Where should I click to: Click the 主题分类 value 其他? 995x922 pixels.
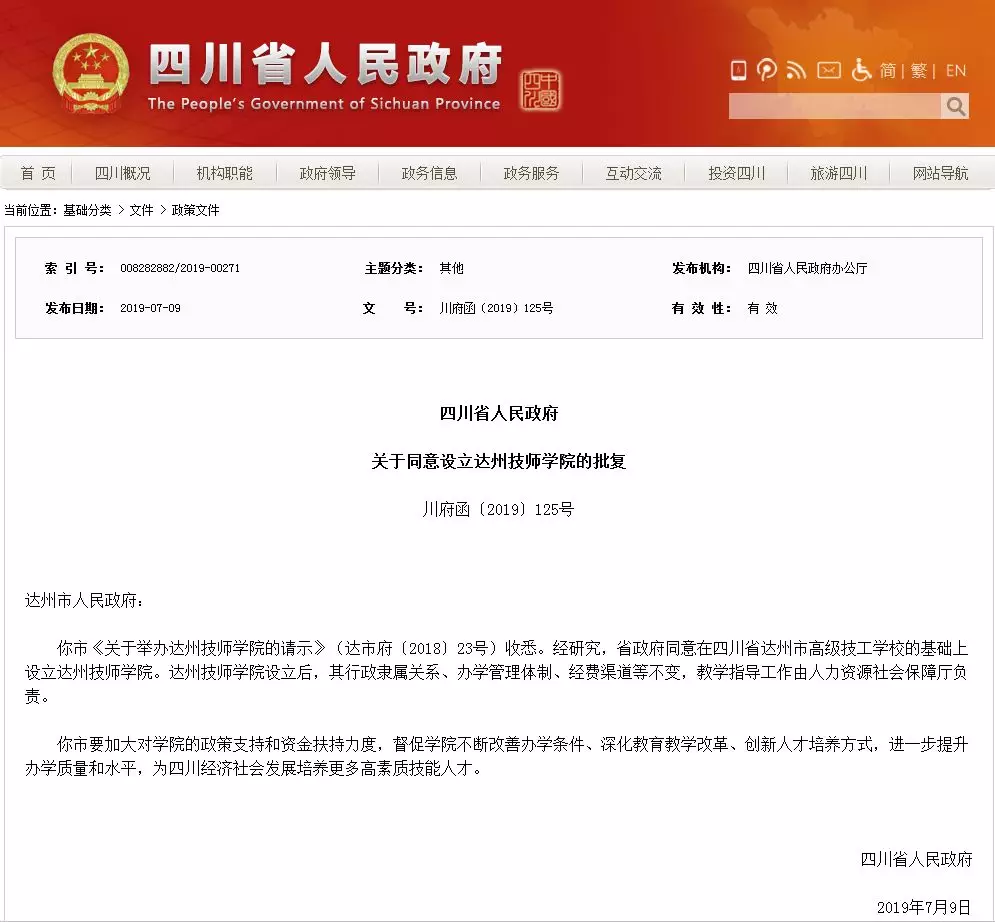click(452, 268)
